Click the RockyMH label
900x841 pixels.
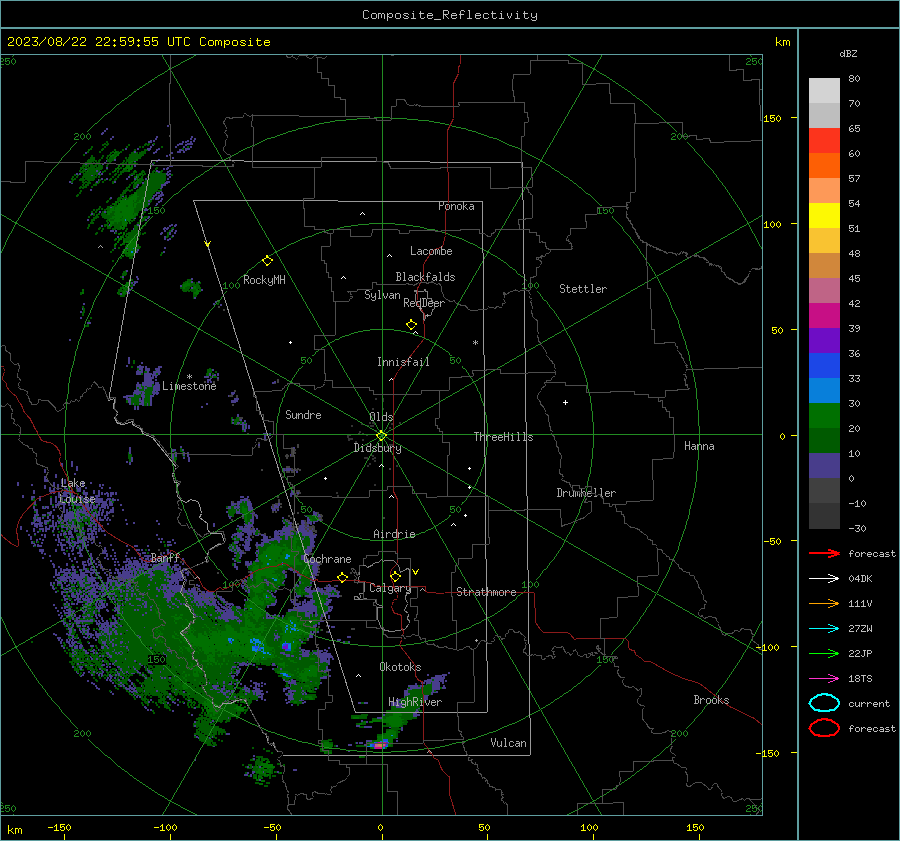click(x=264, y=280)
